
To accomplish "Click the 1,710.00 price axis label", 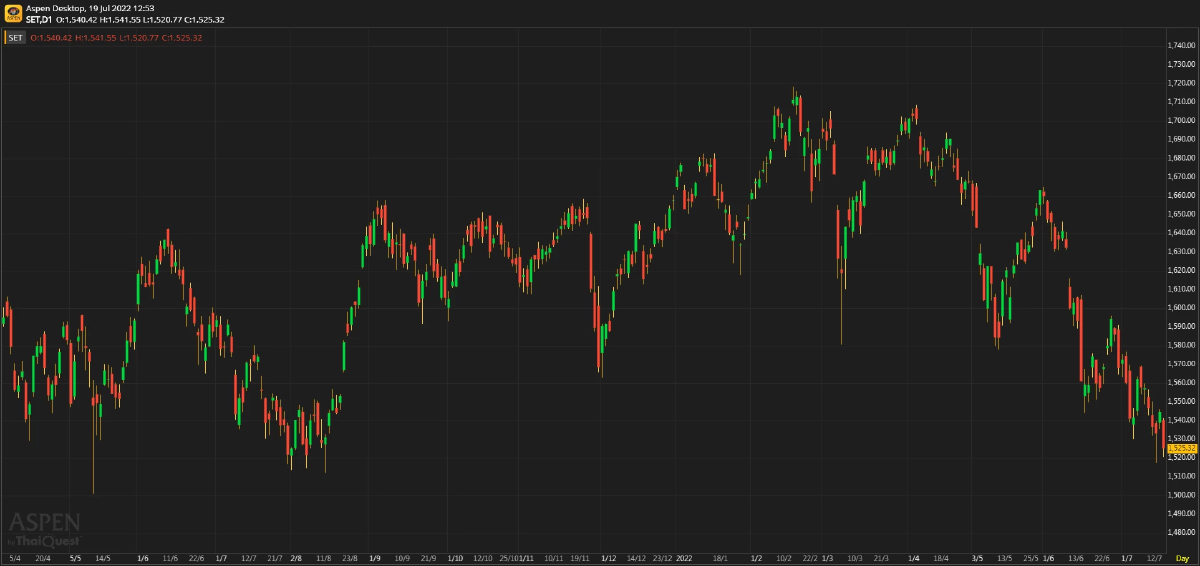I will pyautogui.click(x=1182, y=101).
